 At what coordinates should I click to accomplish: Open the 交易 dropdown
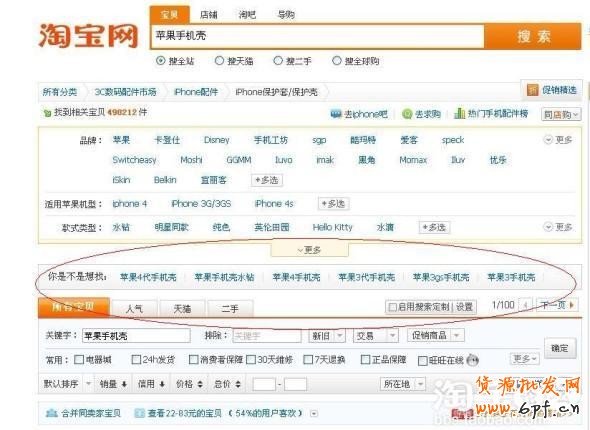point(376,335)
